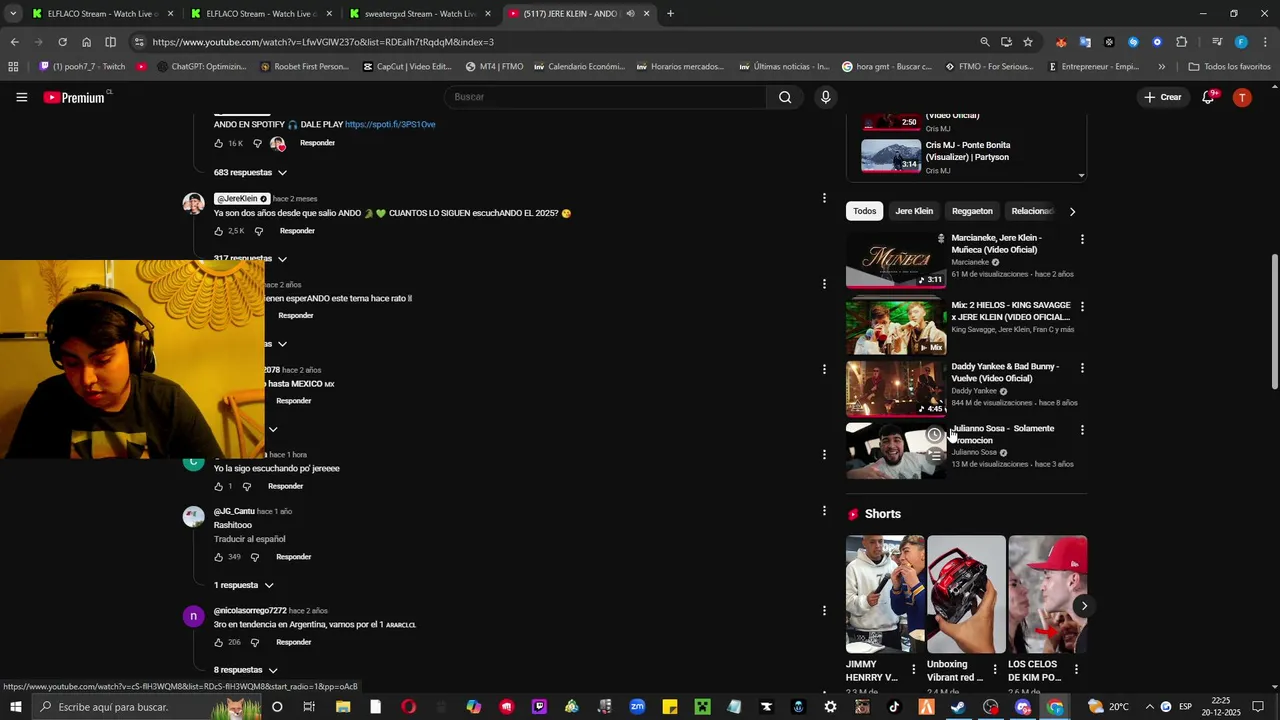
Task: Expand the 8 respuestas replies
Action: pos(245,670)
